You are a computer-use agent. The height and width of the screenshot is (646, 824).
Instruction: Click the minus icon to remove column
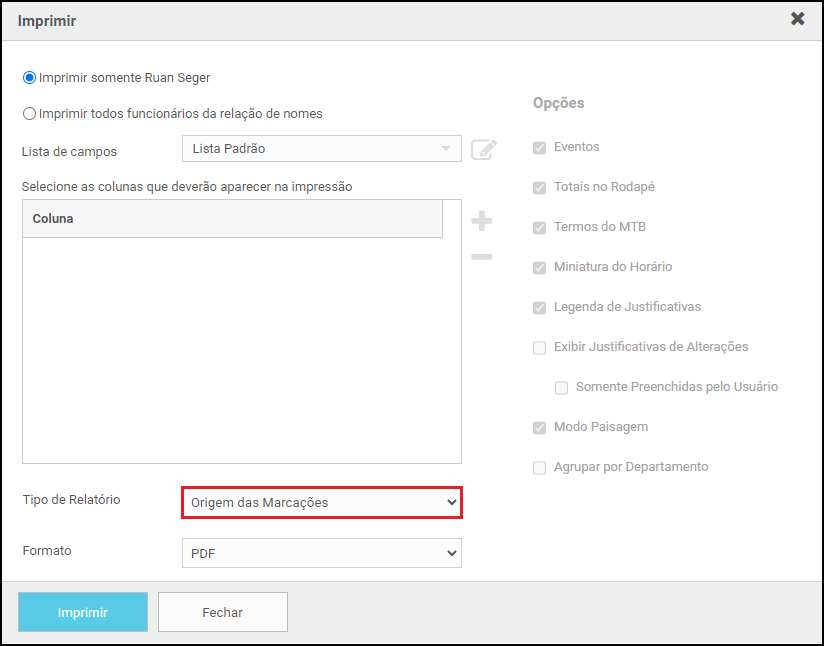481,257
